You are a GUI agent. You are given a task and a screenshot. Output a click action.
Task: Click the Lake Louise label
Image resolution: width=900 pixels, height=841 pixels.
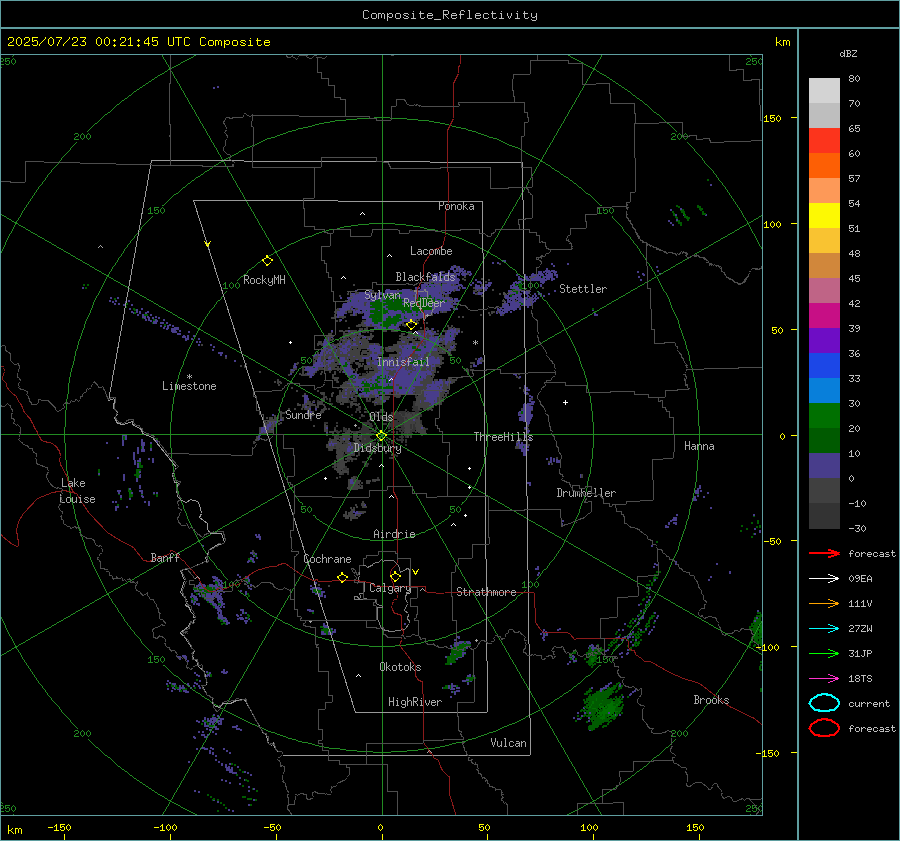tap(77, 491)
